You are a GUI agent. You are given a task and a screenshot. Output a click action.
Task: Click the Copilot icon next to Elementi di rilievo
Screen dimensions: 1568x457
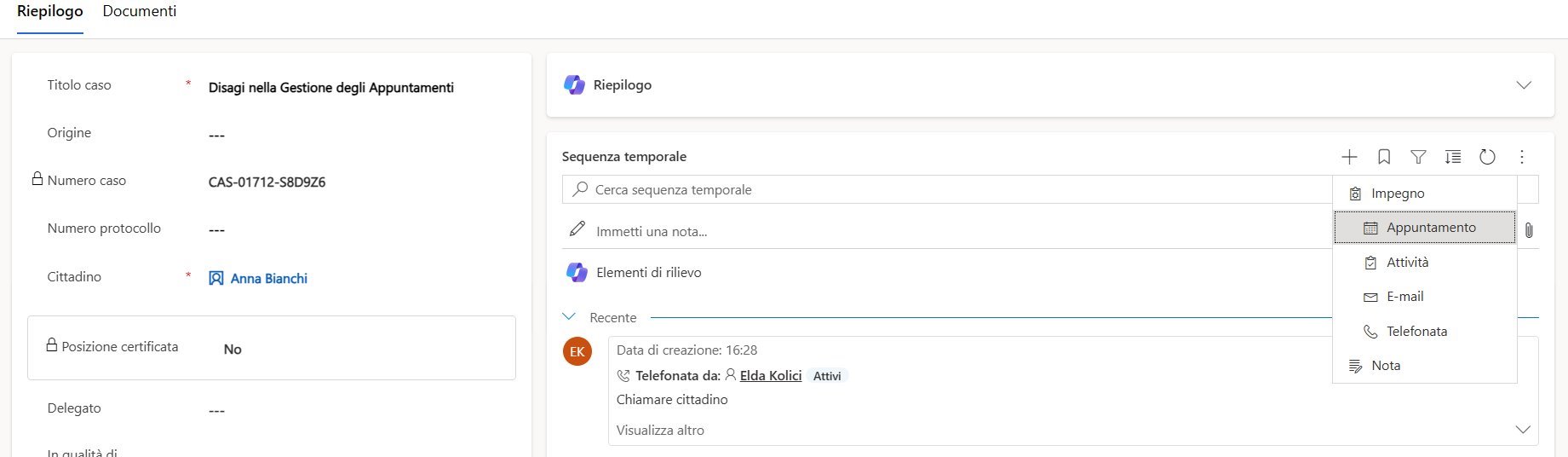point(577,273)
